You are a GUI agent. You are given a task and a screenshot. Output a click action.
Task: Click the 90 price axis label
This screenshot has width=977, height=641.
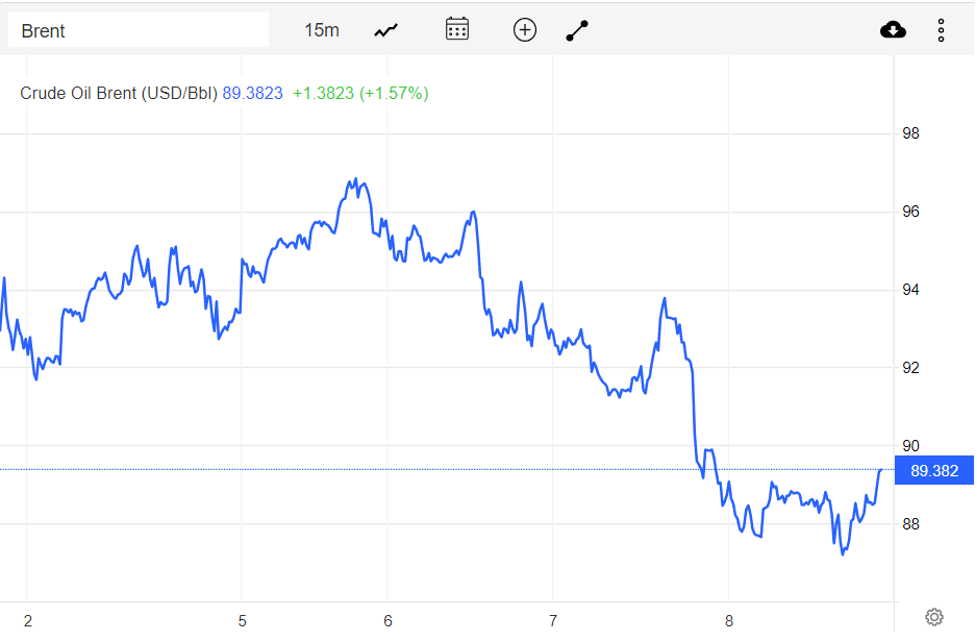(911, 446)
